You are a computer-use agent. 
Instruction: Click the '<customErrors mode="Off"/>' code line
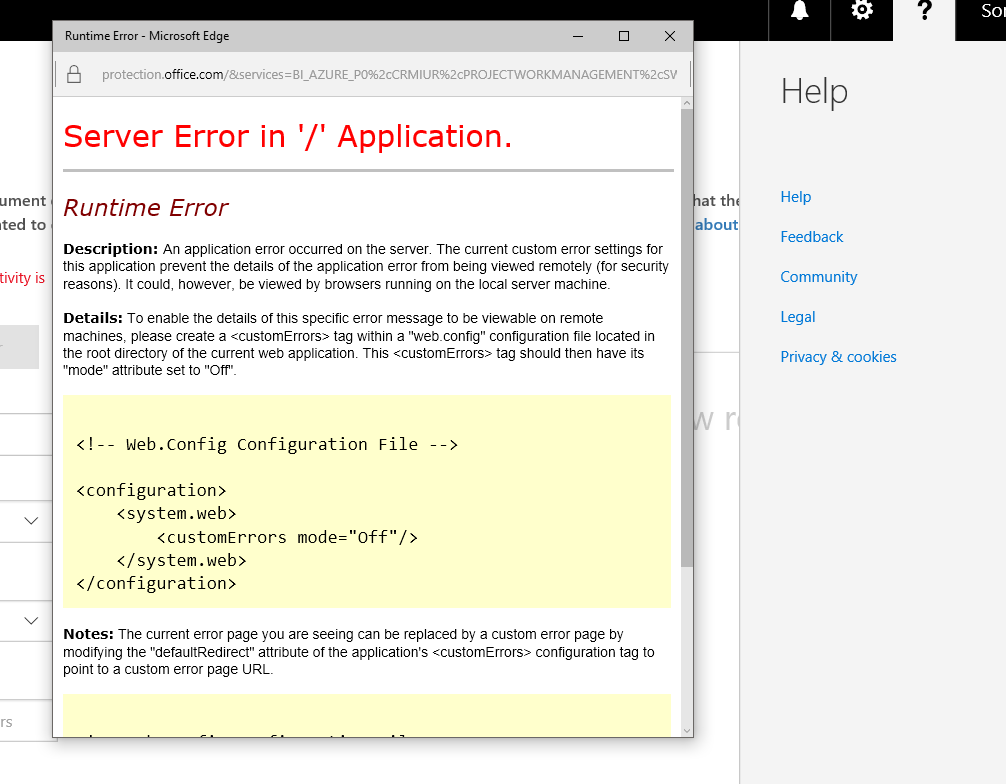tap(287, 537)
